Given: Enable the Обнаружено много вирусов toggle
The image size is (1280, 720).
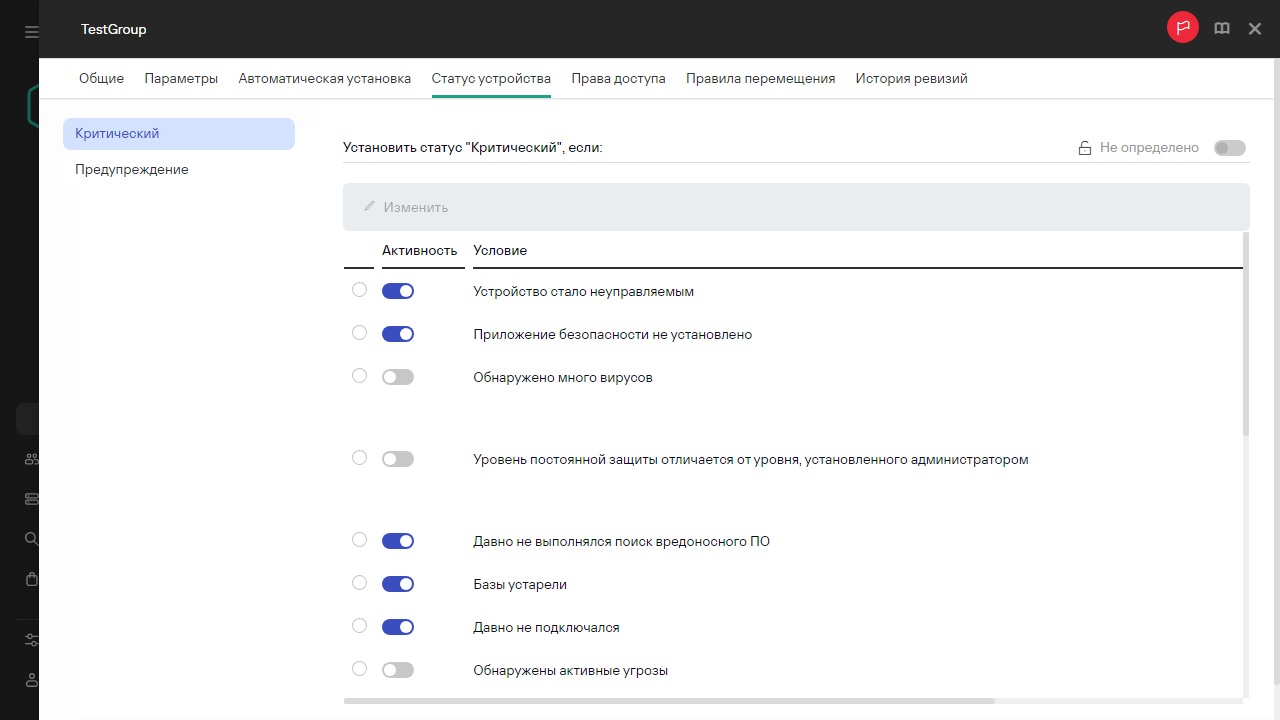Looking at the screenshot, I should coord(398,377).
